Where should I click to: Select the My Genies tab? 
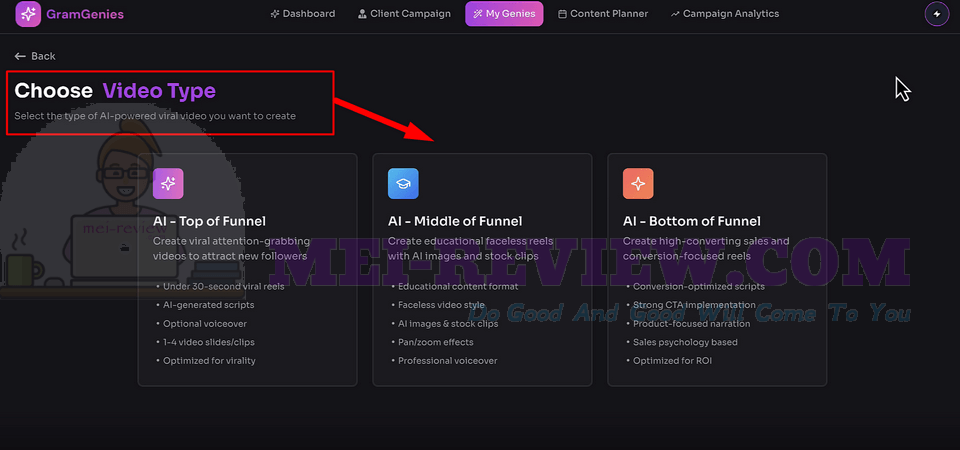pyautogui.click(x=504, y=14)
